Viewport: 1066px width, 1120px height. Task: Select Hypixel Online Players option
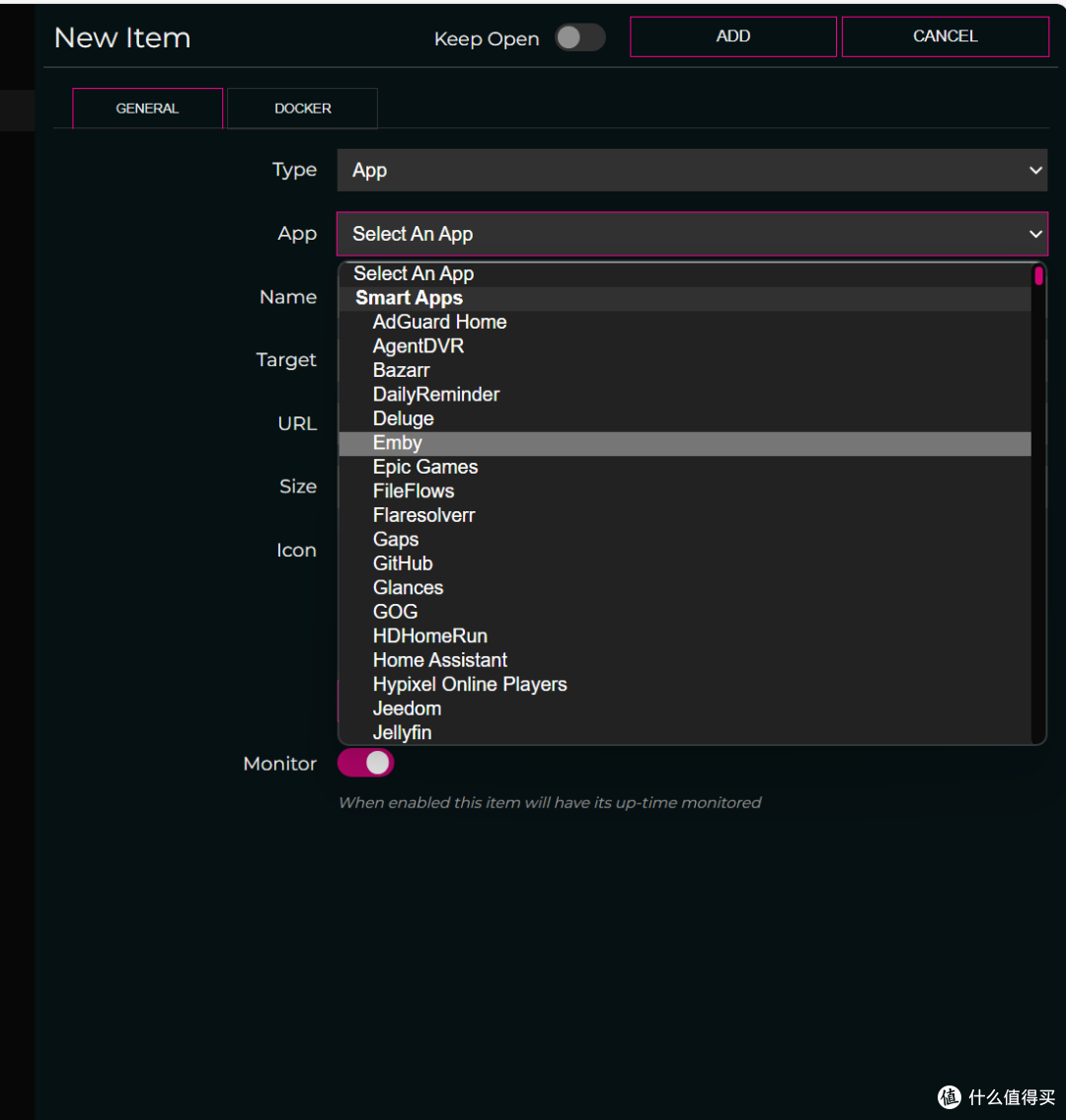click(469, 684)
